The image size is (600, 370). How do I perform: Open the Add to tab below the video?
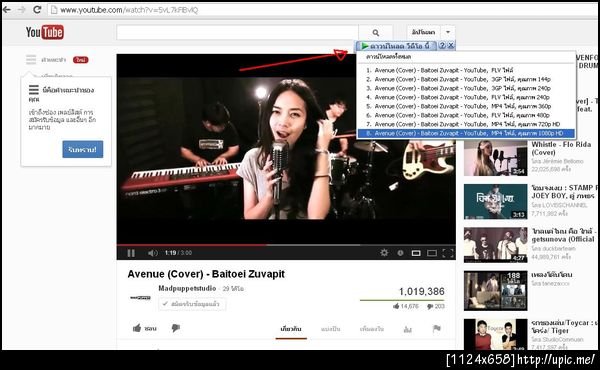(x=372, y=329)
